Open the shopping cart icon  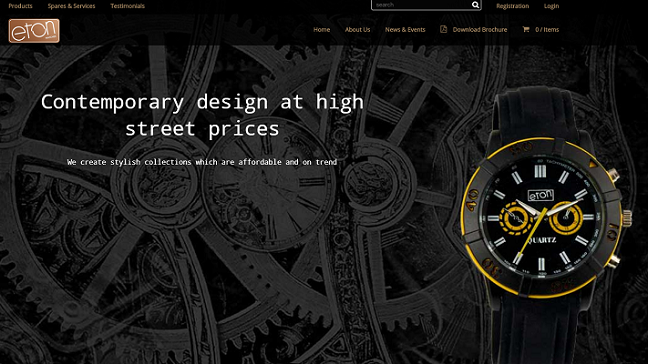(x=526, y=29)
